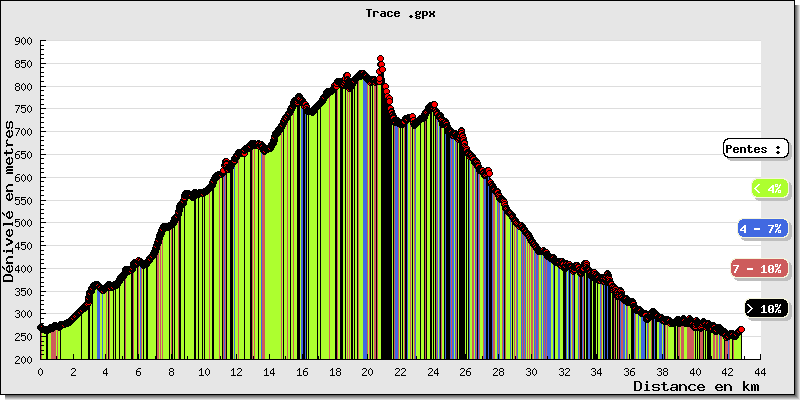This screenshot has height=400, width=800.
Task: Click the '22' tick on the distance axis
Action: pos(400,371)
